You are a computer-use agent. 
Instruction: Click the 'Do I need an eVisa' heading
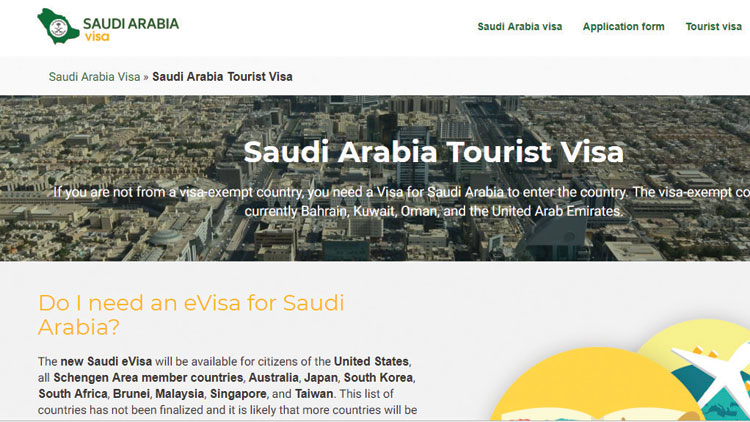190,314
